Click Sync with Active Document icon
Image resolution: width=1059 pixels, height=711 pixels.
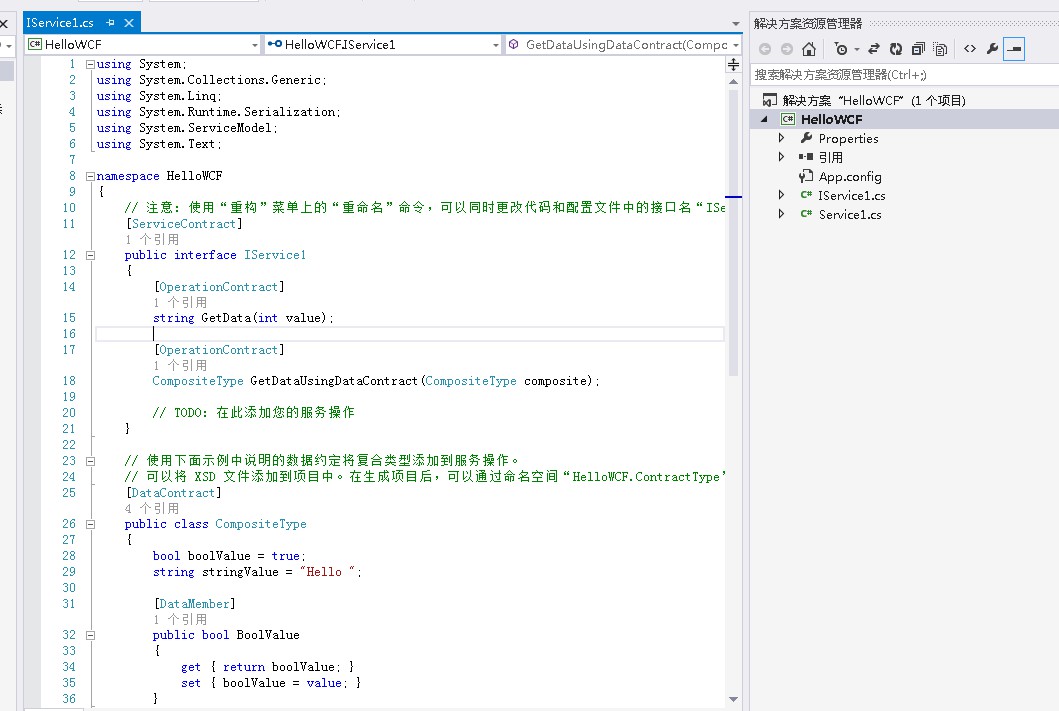tap(874, 49)
